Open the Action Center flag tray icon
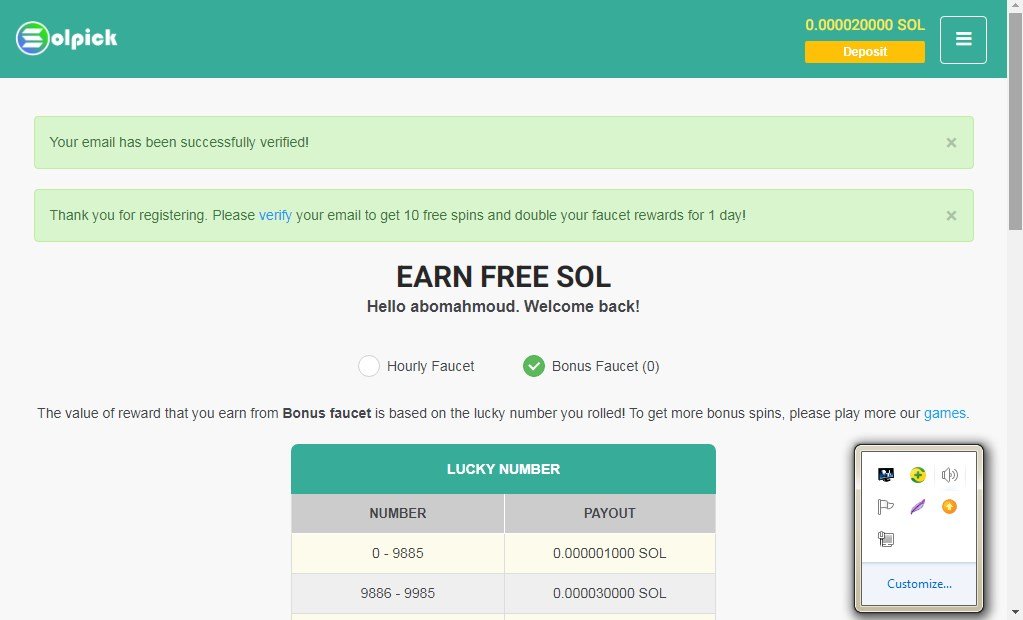Image resolution: width=1023 pixels, height=620 pixels. pyautogui.click(x=885, y=506)
